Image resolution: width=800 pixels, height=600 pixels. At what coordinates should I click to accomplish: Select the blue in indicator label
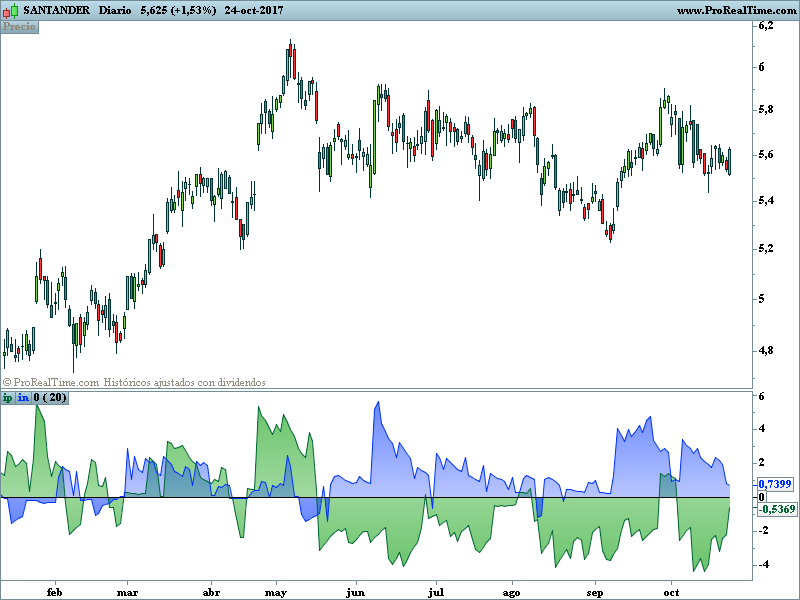click(x=23, y=397)
